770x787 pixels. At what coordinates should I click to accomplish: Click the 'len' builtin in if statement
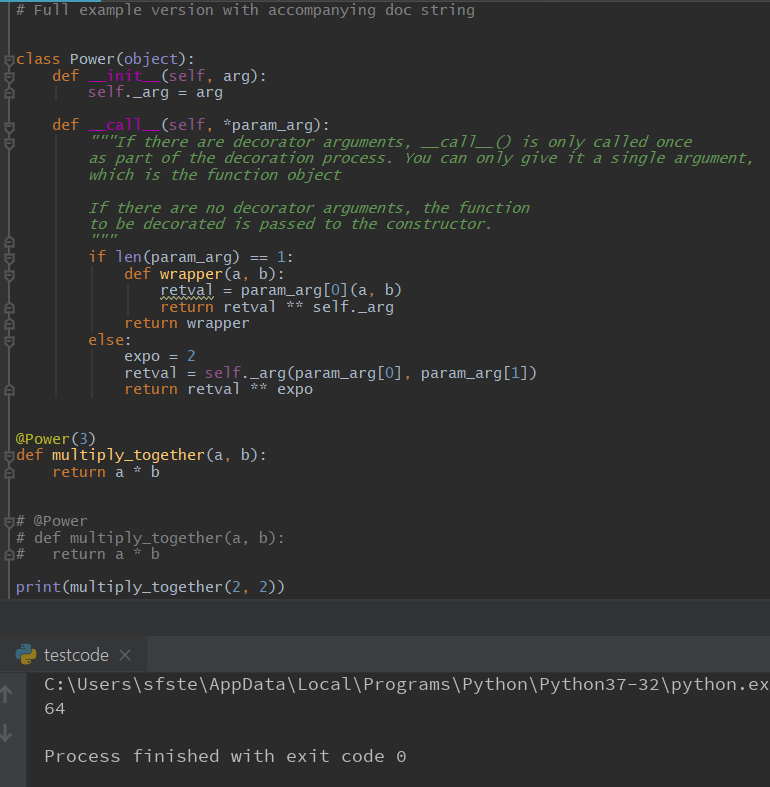(x=129, y=257)
